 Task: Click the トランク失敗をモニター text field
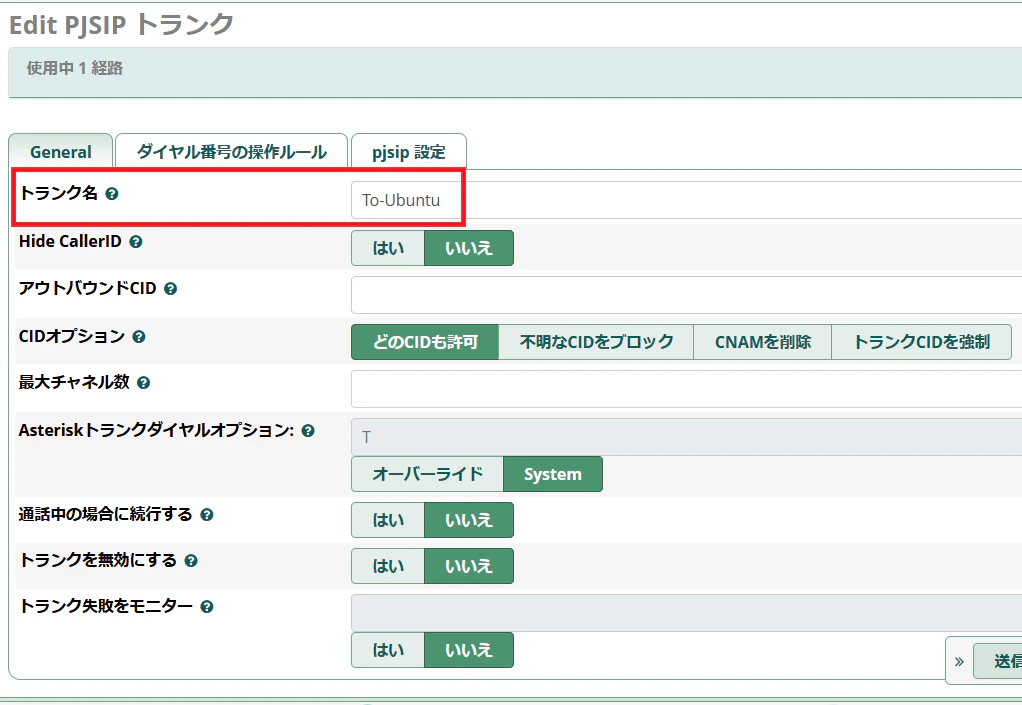point(686,612)
